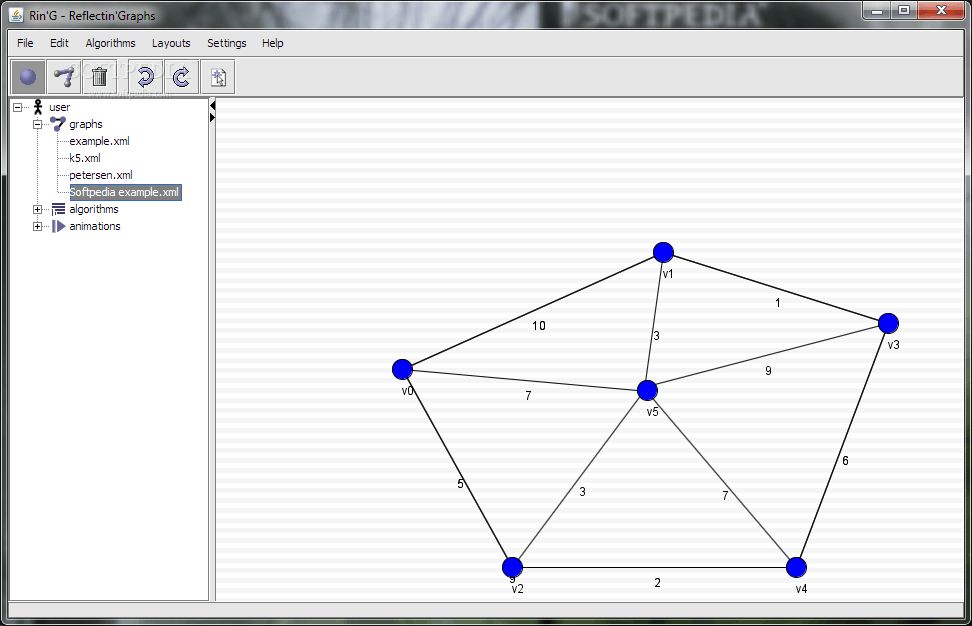This screenshot has height=626, width=972.
Task: Click vertex v5 in the graph
Action: pos(647,390)
